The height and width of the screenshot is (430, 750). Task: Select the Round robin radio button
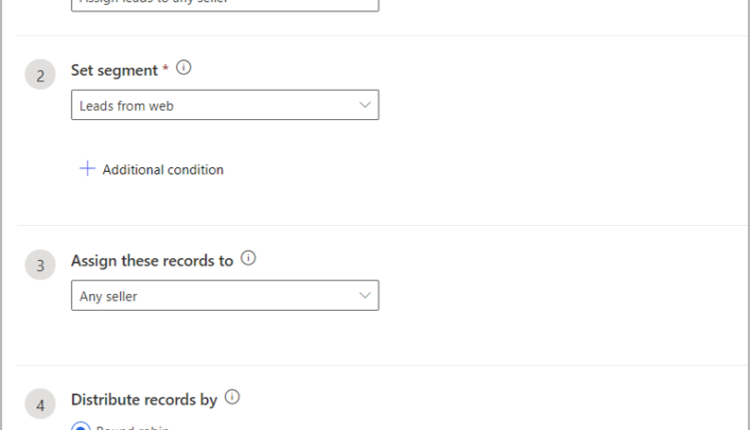(81, 426)
